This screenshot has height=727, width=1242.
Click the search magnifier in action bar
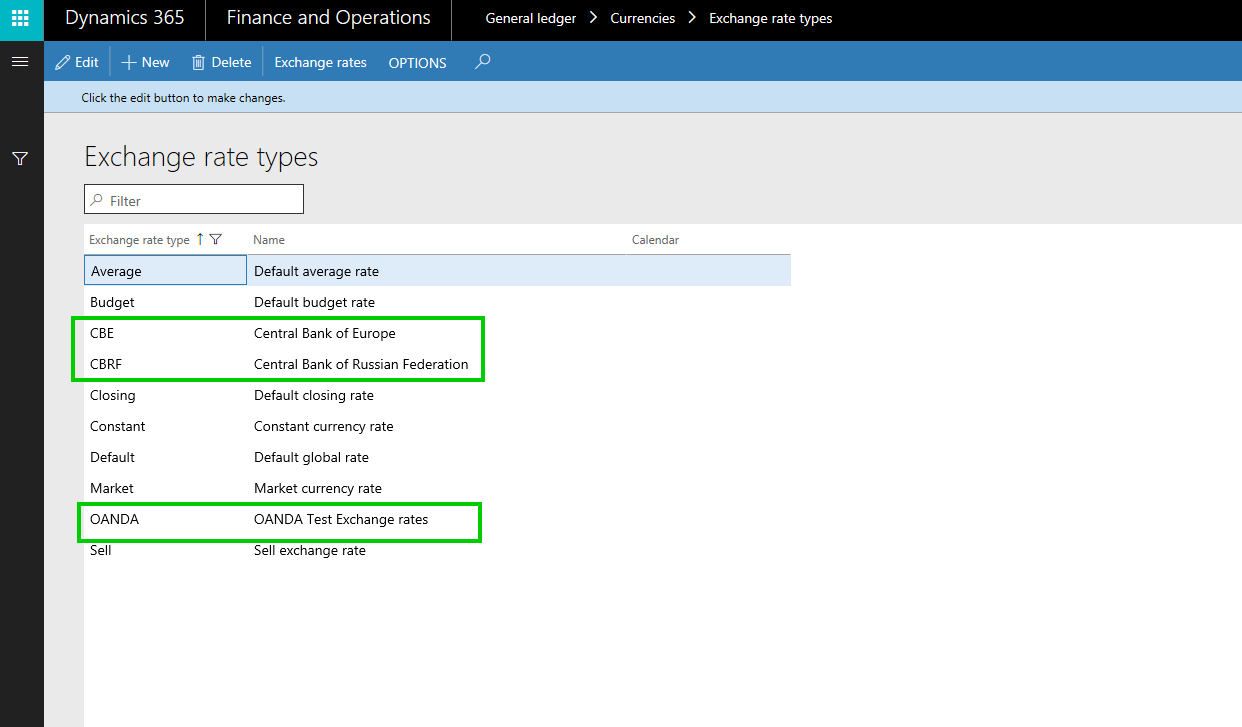coord(483,62)
